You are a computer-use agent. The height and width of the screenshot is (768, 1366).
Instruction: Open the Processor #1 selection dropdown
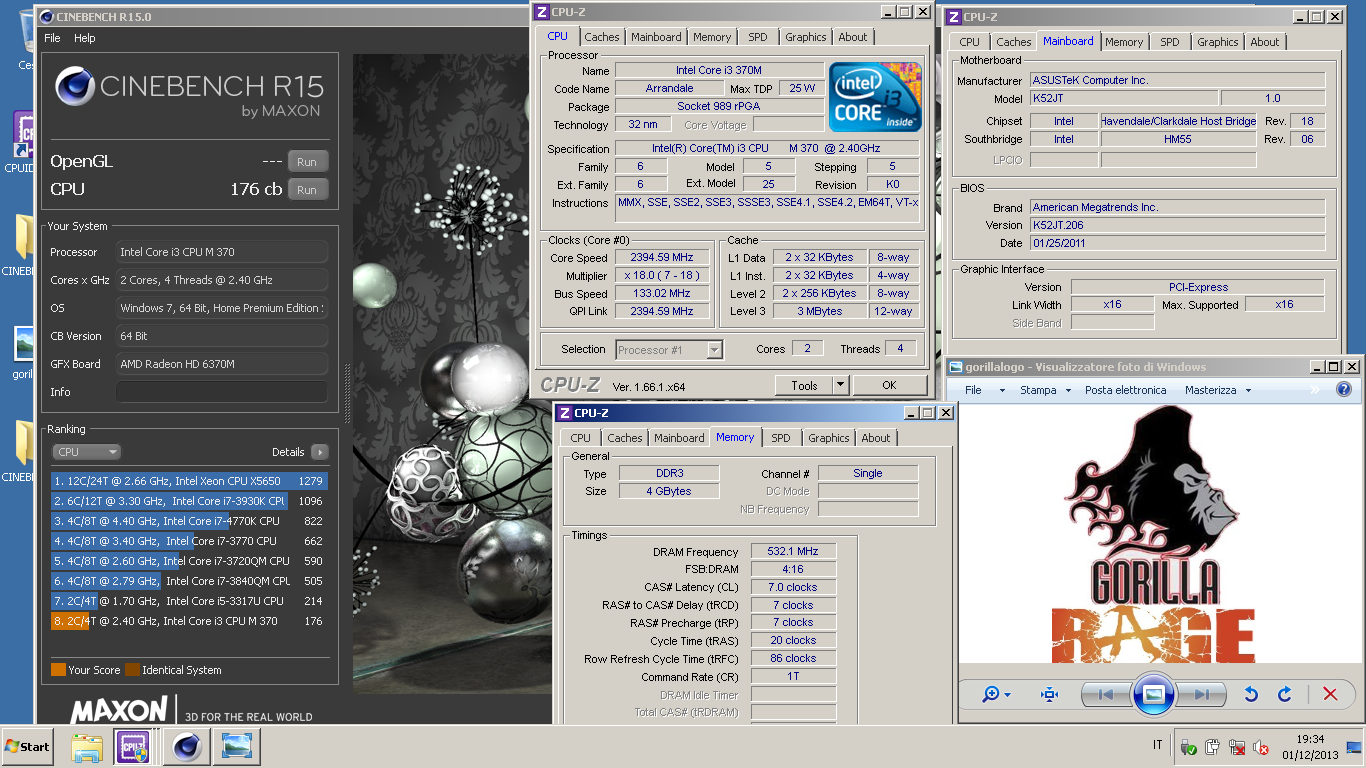tap(669, 349)
